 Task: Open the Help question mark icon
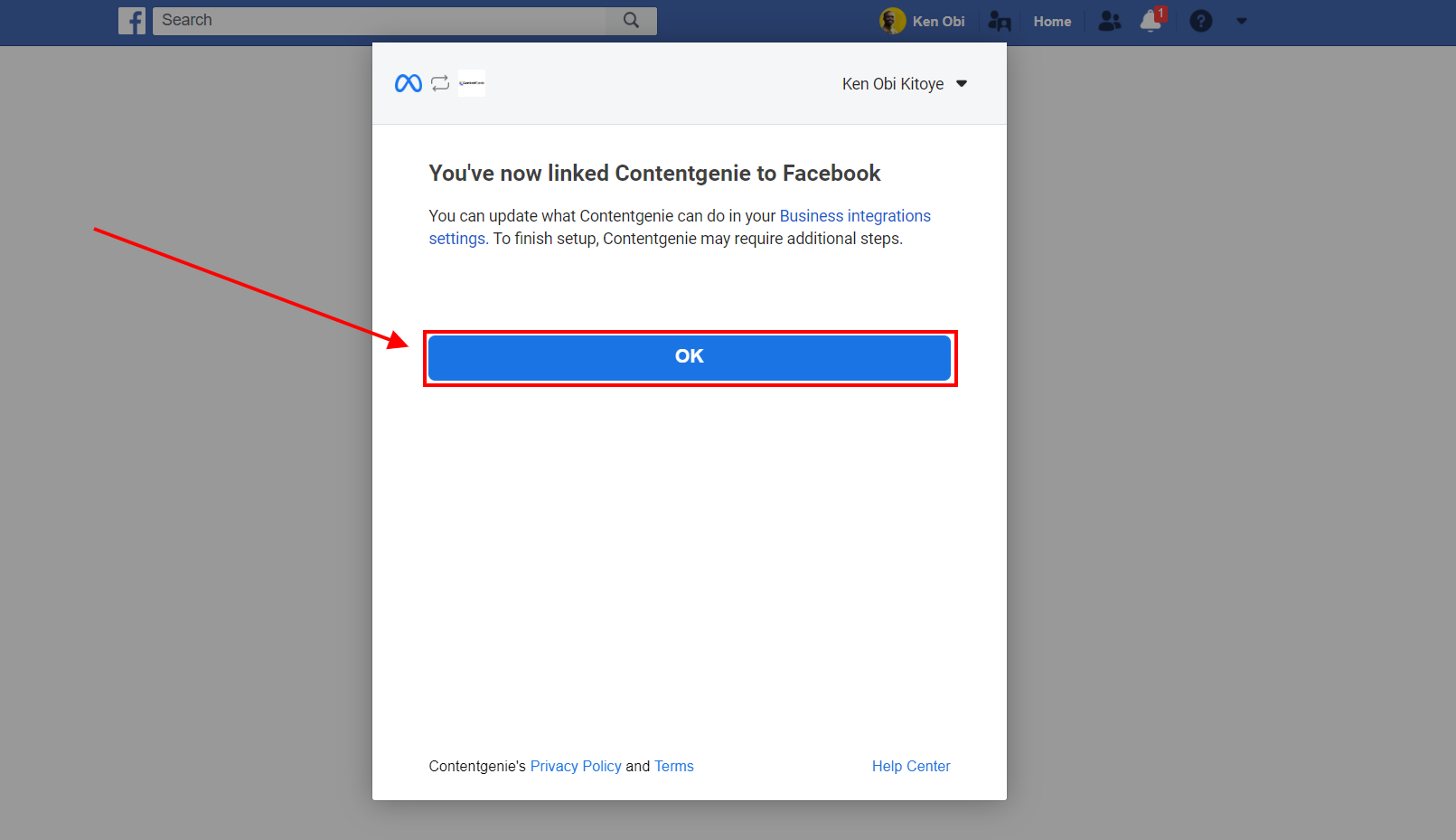pos(1200,21)
